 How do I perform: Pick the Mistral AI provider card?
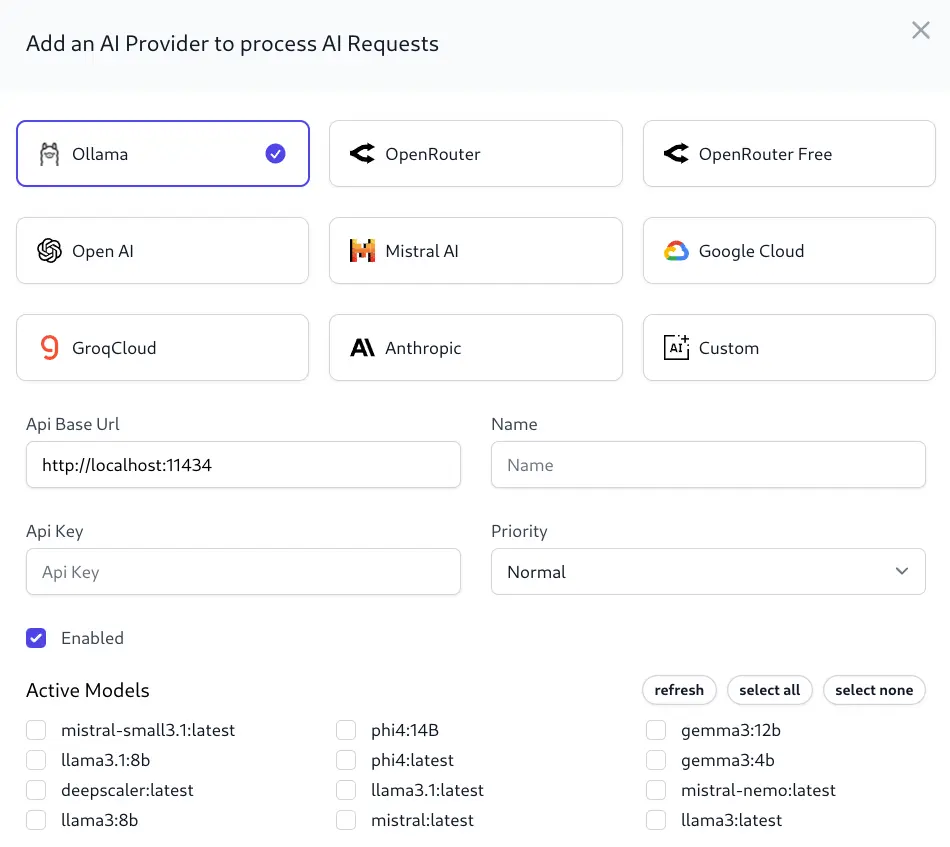[x=476, y=251]
